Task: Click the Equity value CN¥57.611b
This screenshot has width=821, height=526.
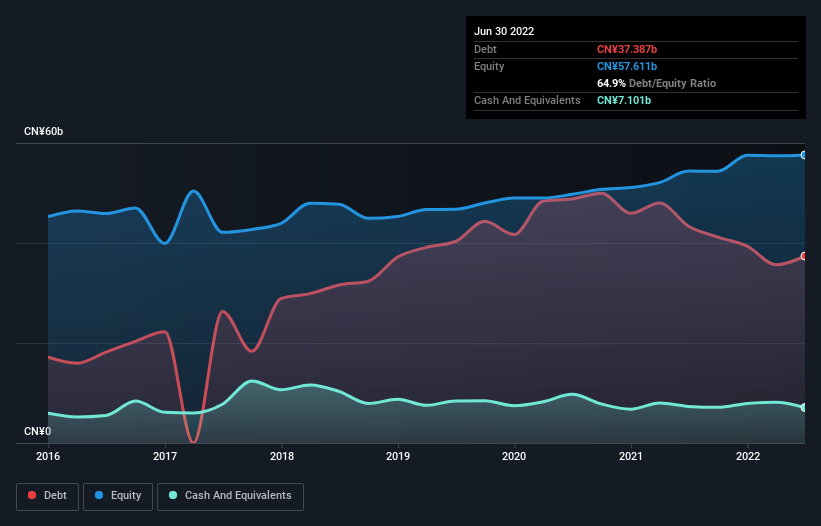Action: pyautogui.click(x=627, y=66)
